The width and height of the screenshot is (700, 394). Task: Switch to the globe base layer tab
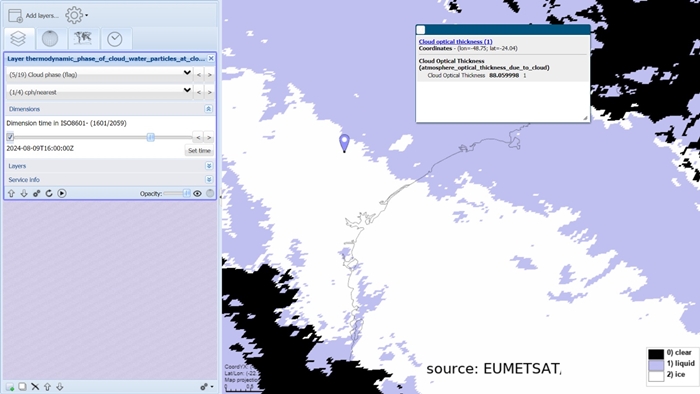50,39
